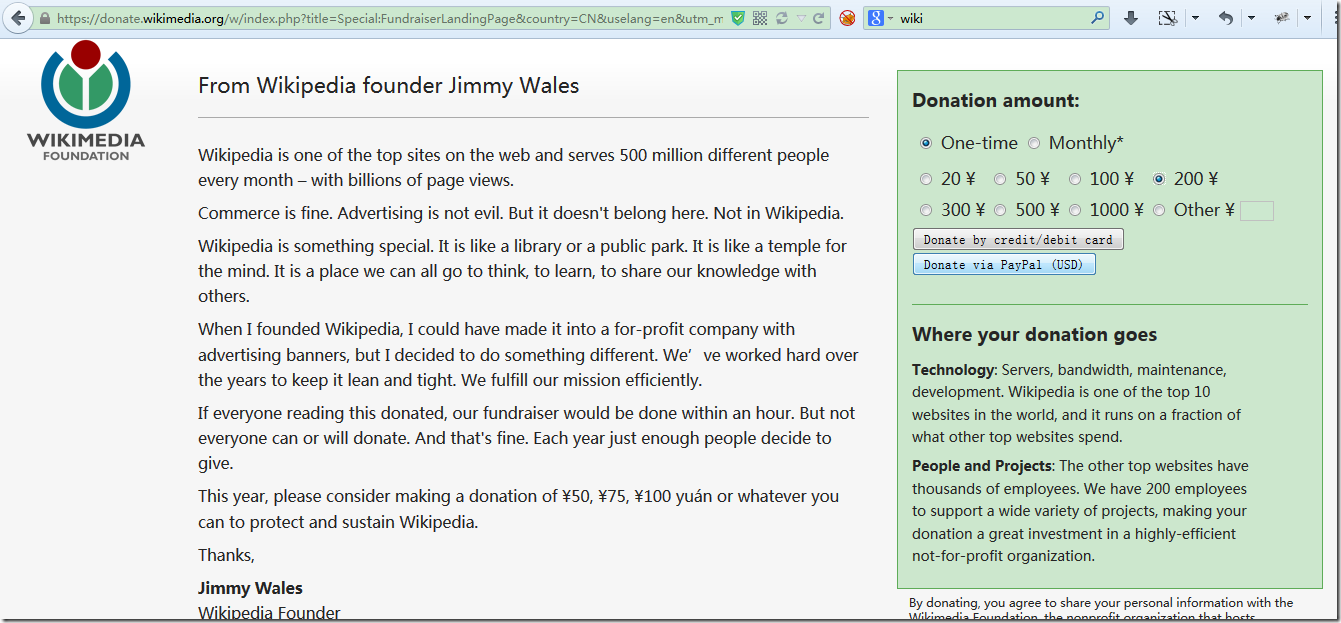
Task: Click the Google search engine icon
Action: [x=875, y=18]
